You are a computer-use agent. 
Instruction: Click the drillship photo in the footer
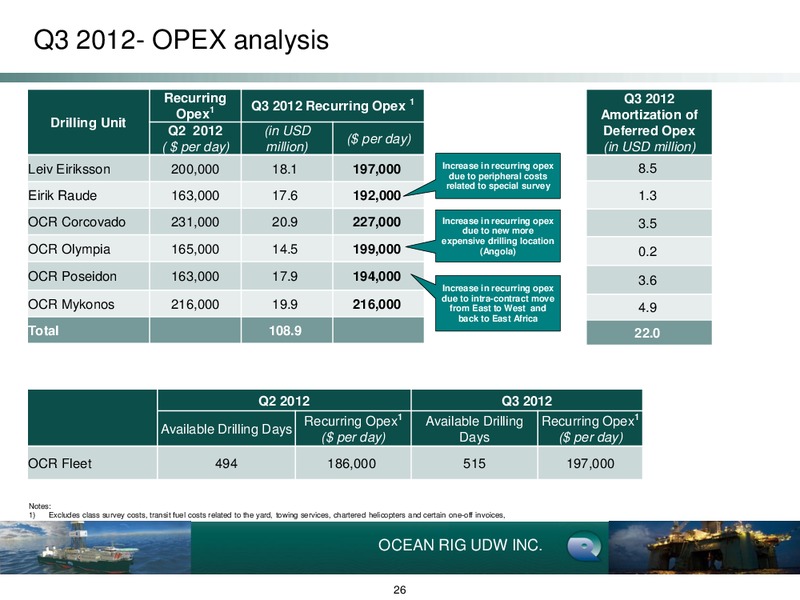[95, 547]
